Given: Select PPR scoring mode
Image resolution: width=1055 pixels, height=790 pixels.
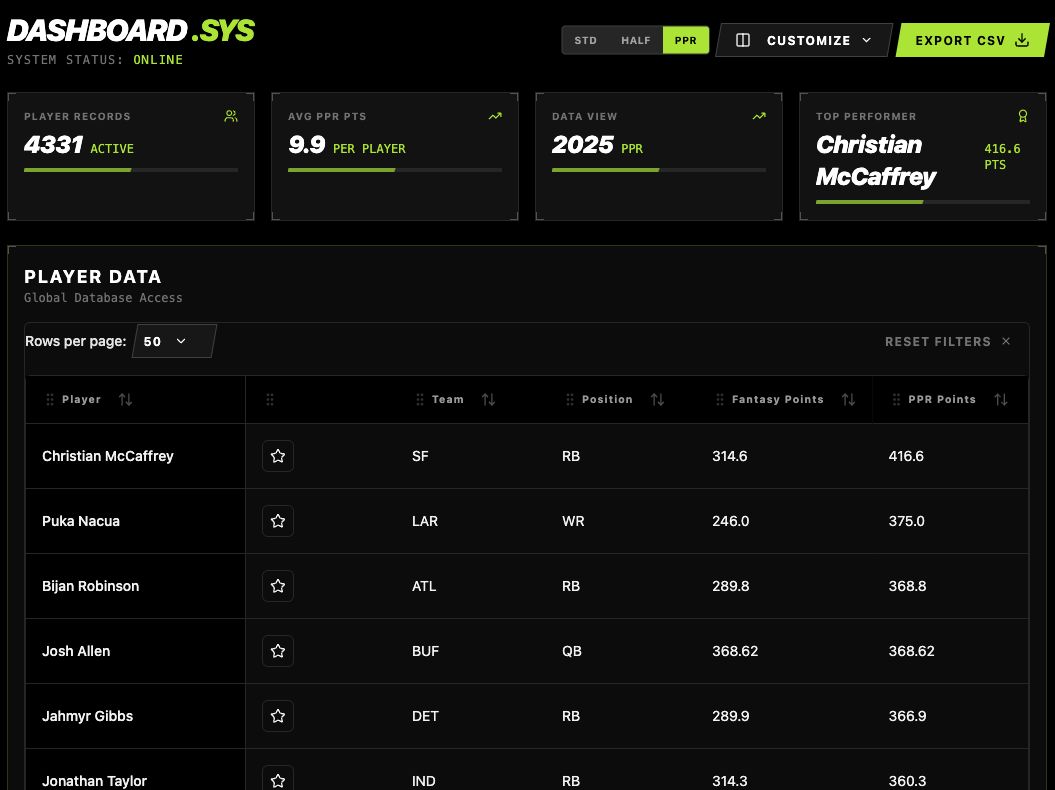Looking at the screenshot, I should pos(686,40).
